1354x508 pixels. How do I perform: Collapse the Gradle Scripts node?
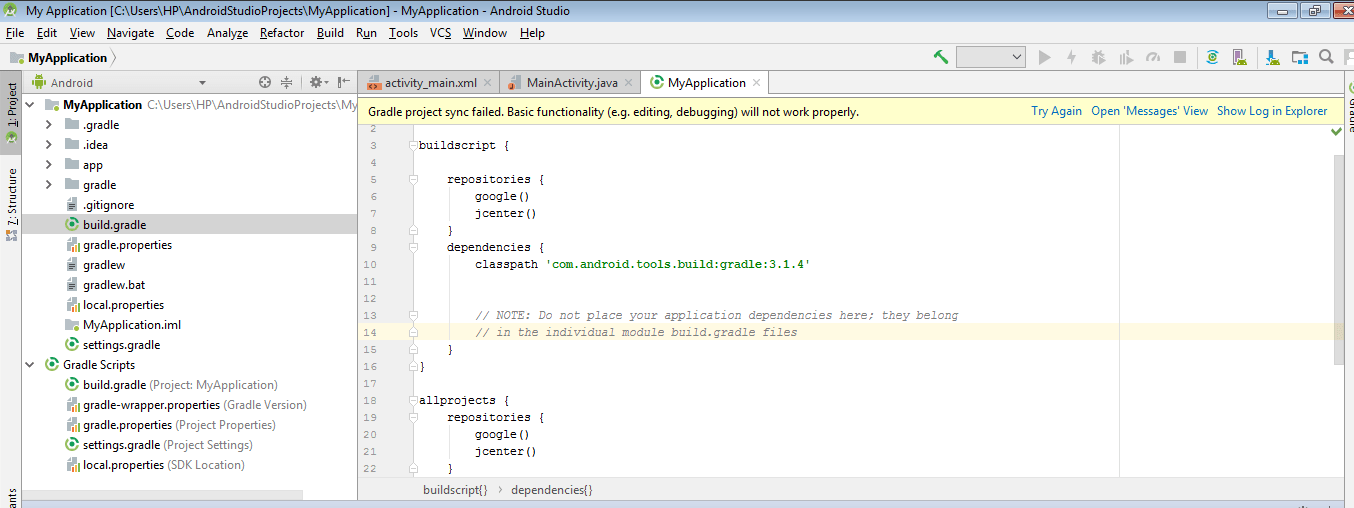tap(29, 365)
